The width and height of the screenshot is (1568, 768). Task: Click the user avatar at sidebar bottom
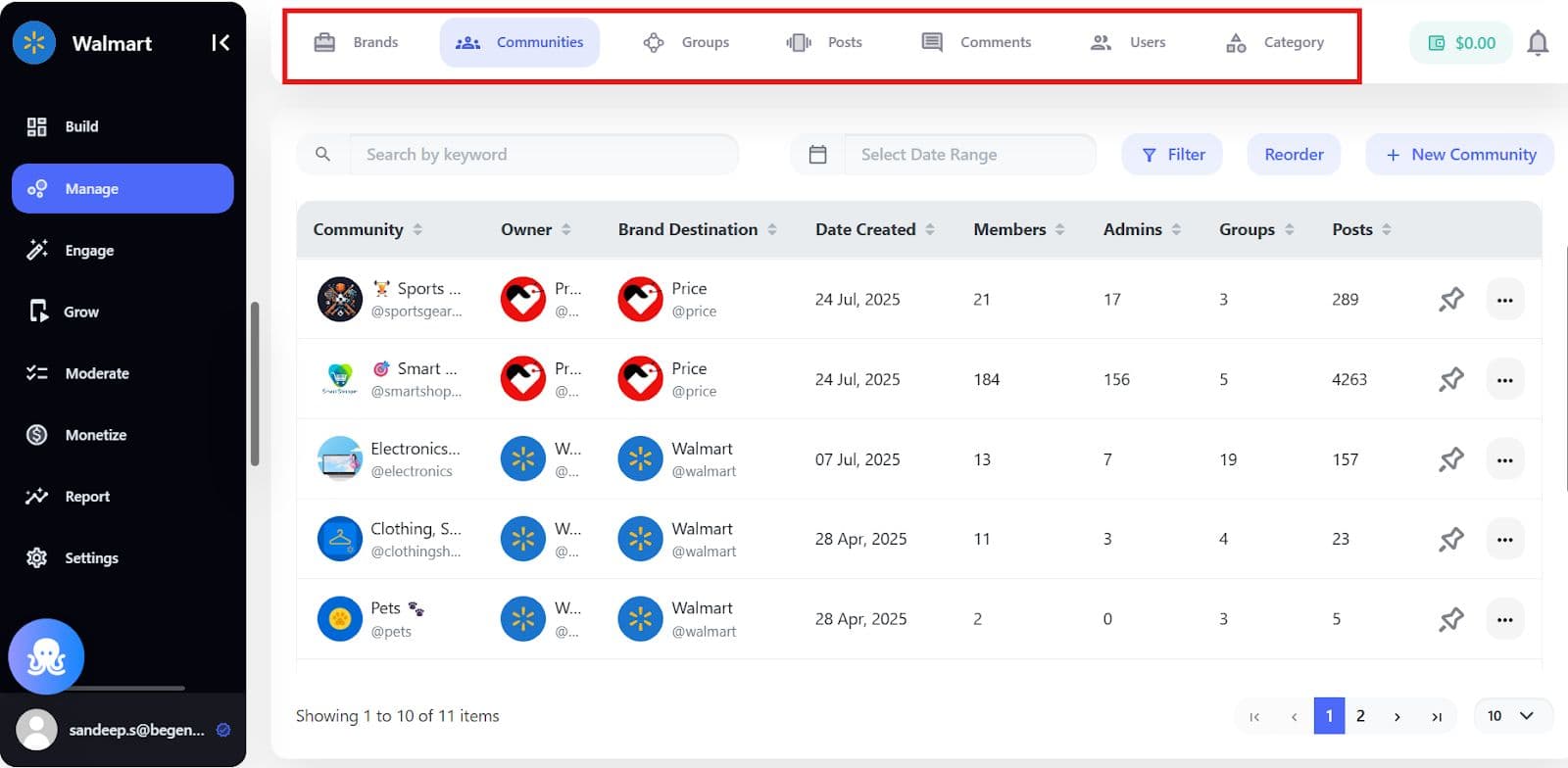(37, 730)
